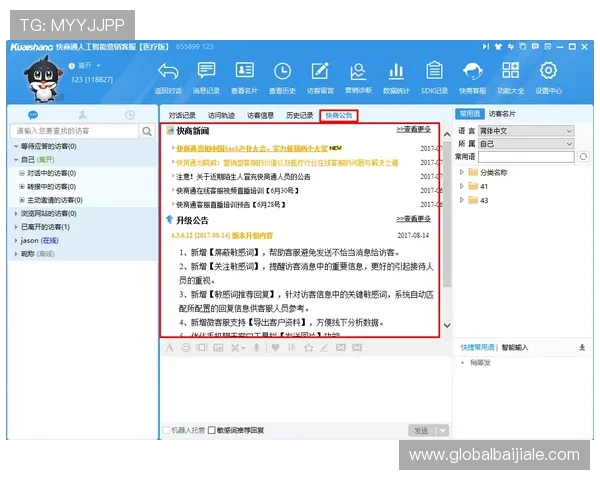
Task: Click the visitor search input field
Action: coord(74,131)
